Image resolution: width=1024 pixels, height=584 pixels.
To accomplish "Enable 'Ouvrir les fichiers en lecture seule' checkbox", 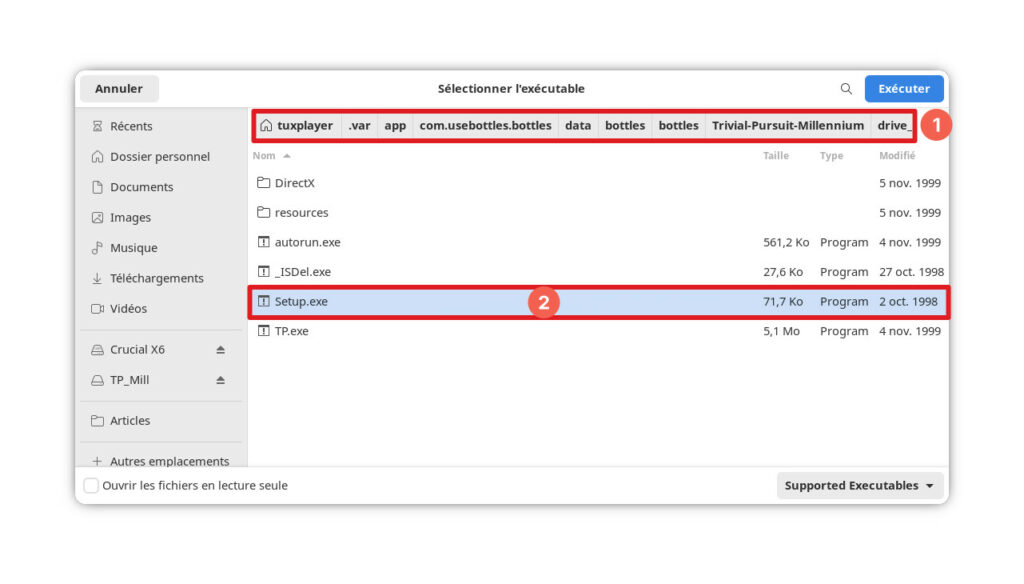I will [x=91, y=486].
